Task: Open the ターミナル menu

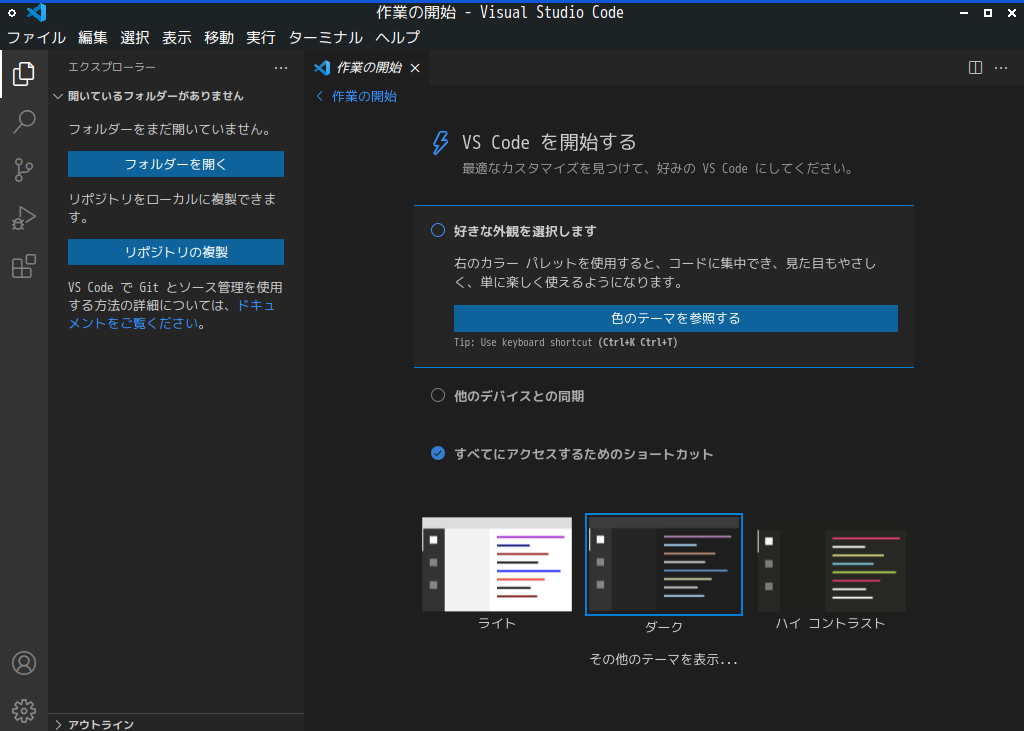Action: [325, 38]
